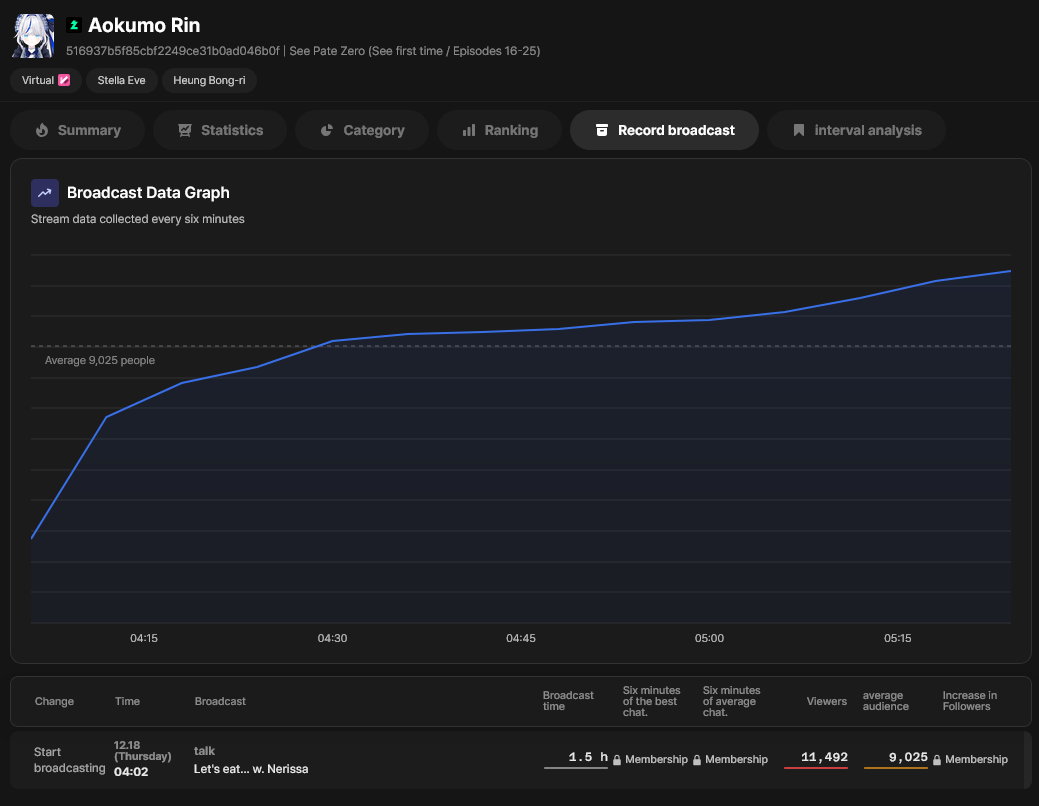Click the flame icon on the Summary tab
The width and height of the screenshot is (1039, 806).
coord(42,130)
